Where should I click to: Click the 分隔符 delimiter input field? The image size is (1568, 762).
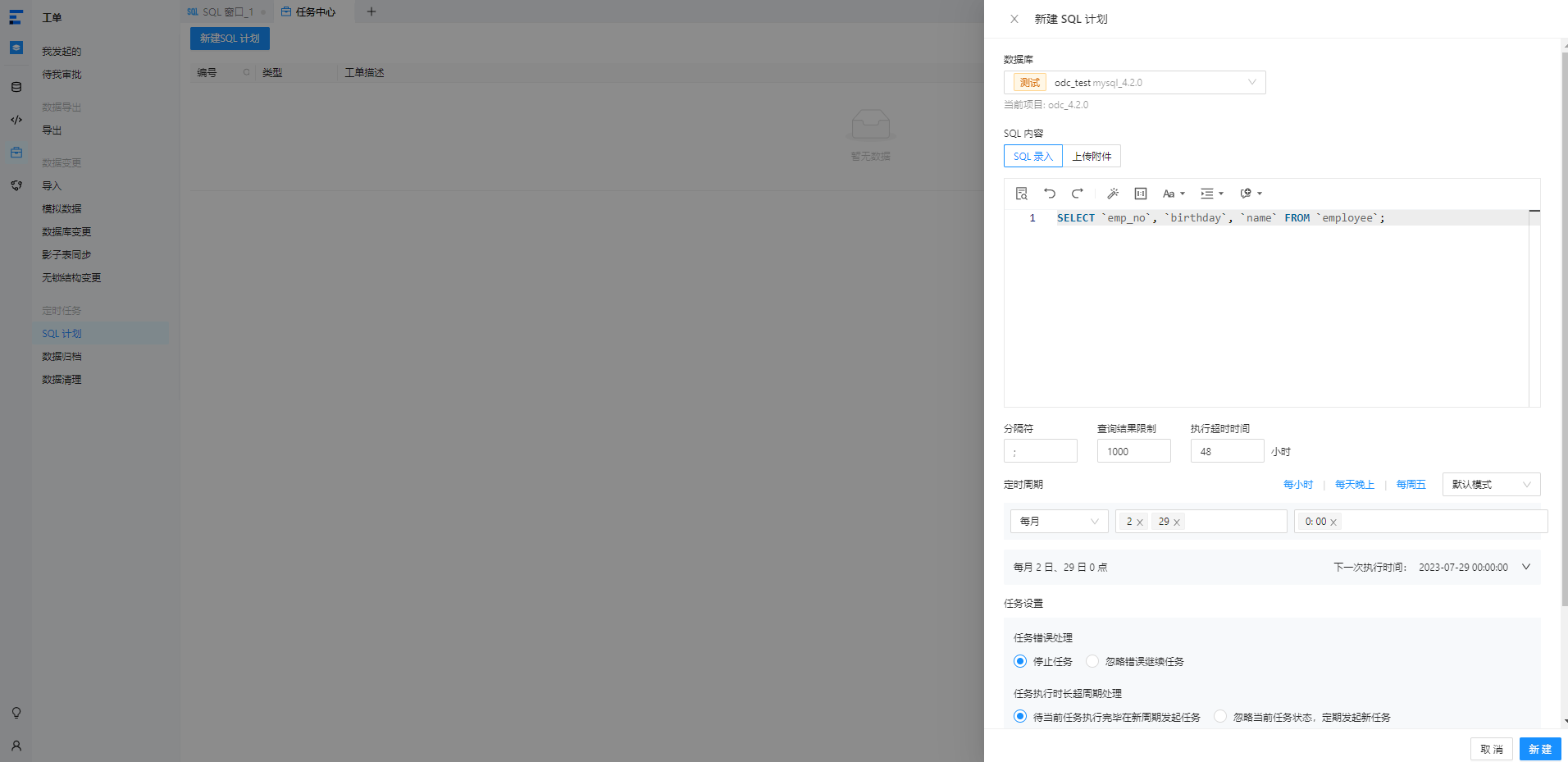1041,451
